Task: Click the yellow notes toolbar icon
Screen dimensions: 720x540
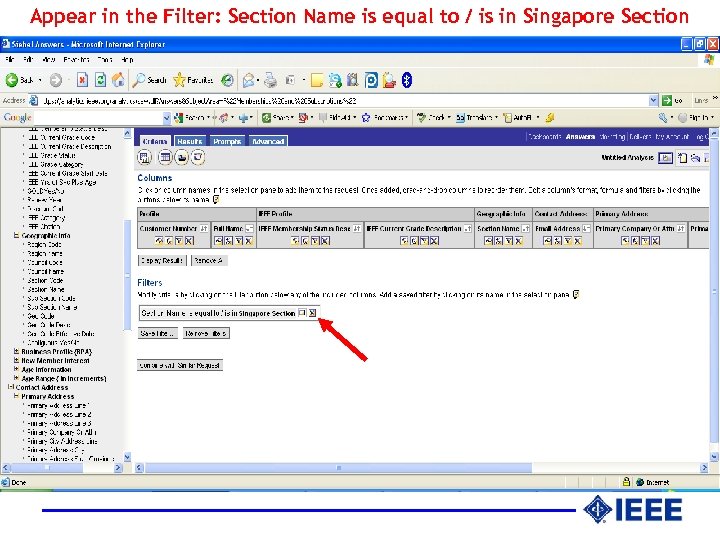Action: click(316, 80)
